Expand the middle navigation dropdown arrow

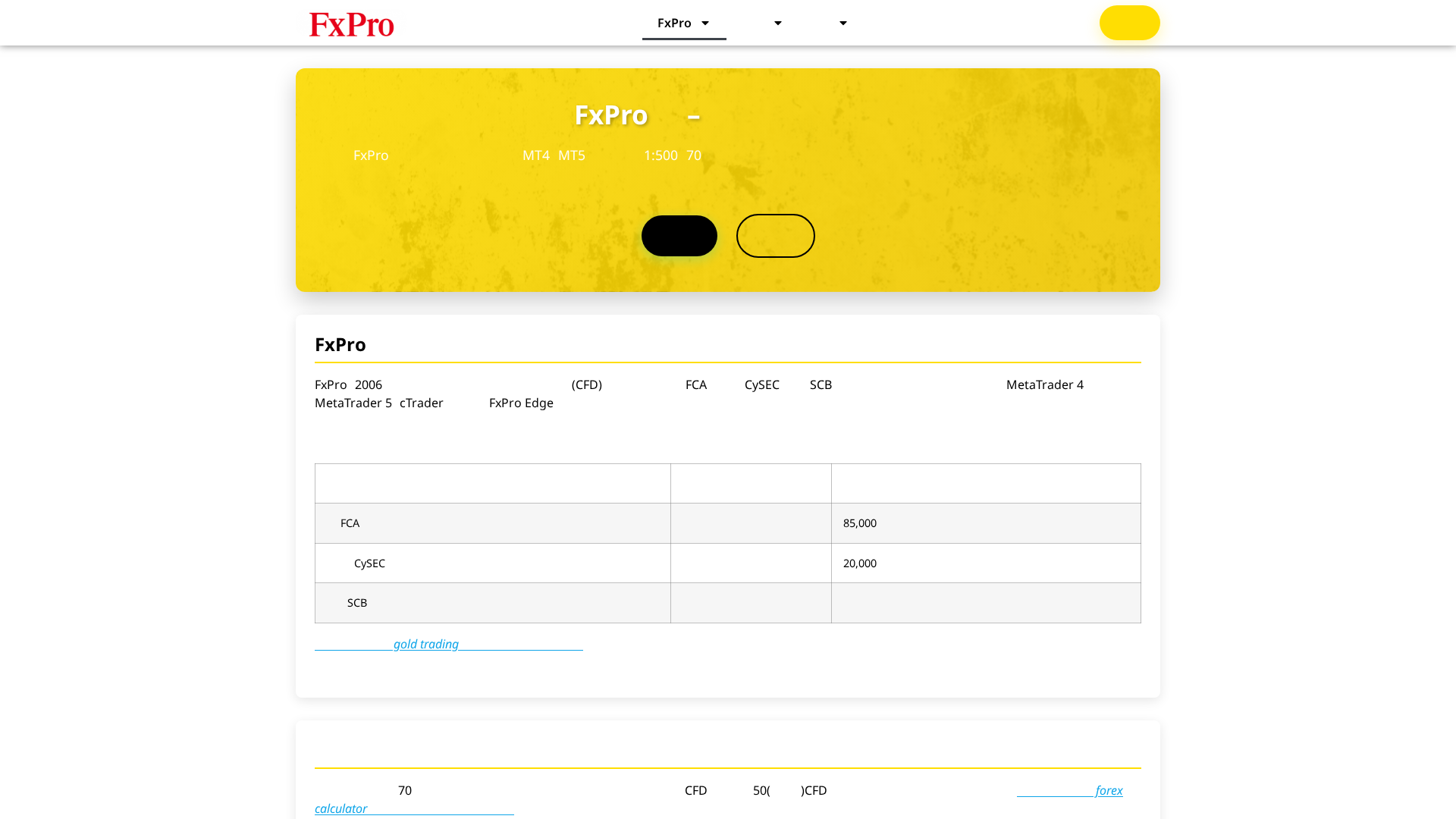click(x=778, y=23)
